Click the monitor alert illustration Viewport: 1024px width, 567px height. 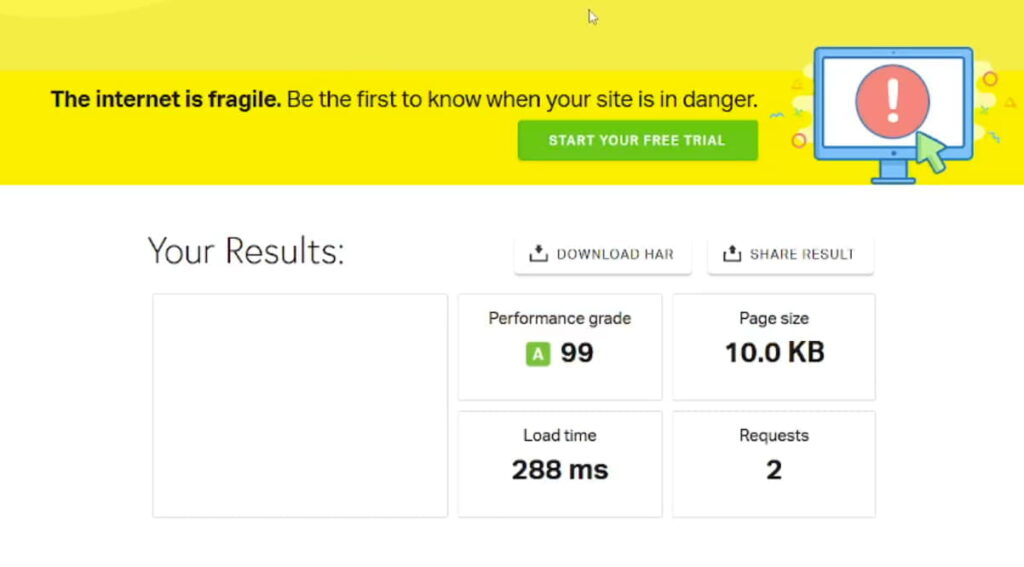click(893, 115)
